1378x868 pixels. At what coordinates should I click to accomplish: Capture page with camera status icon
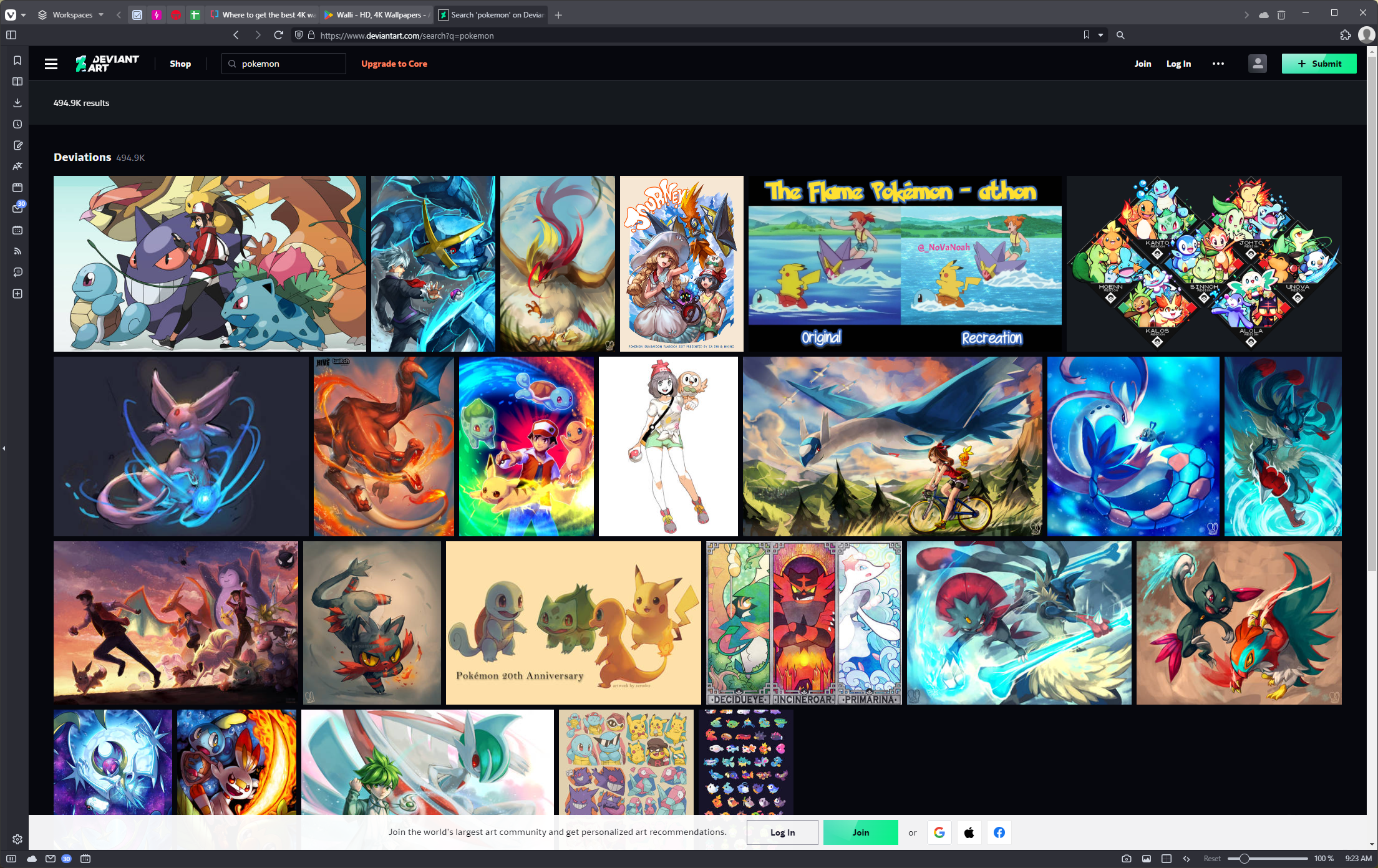[x=1126, y=859]
